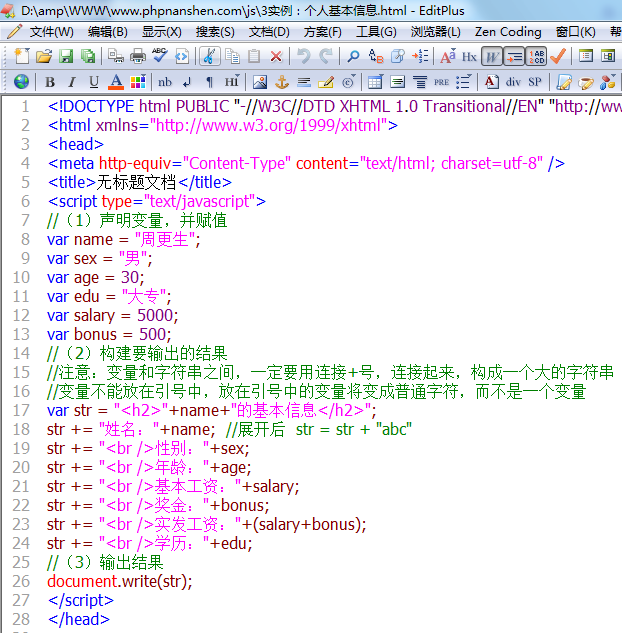Run the ABC spell check icon

tap(159, 56)
